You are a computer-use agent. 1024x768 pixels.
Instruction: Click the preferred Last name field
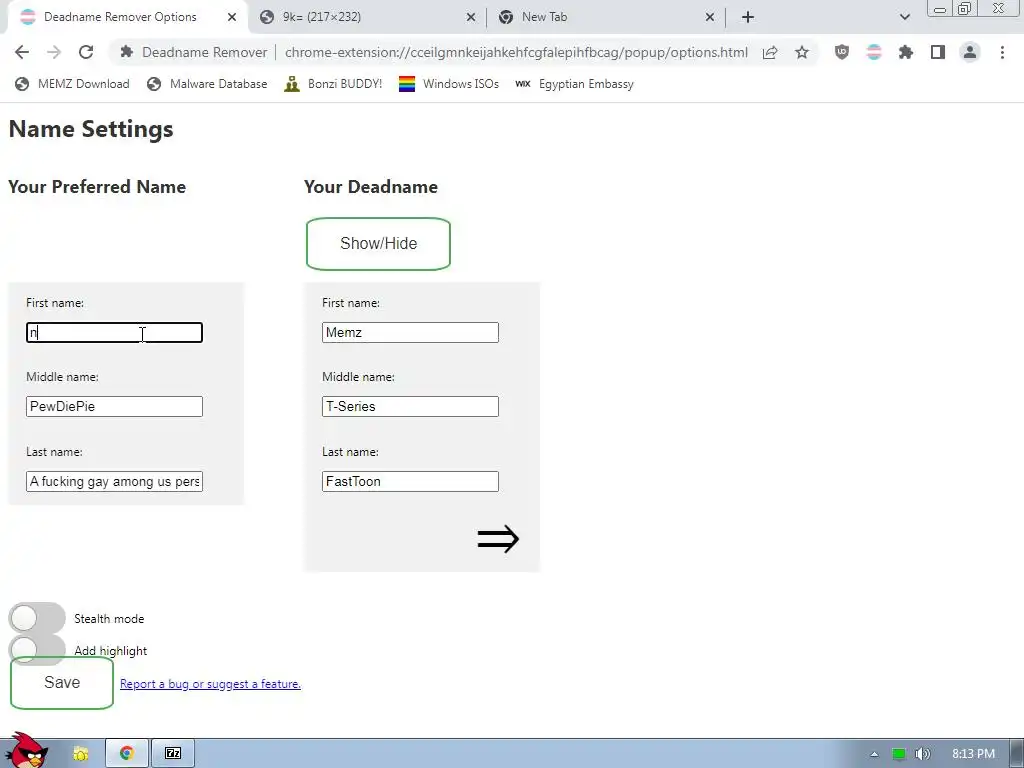(114, 481)
